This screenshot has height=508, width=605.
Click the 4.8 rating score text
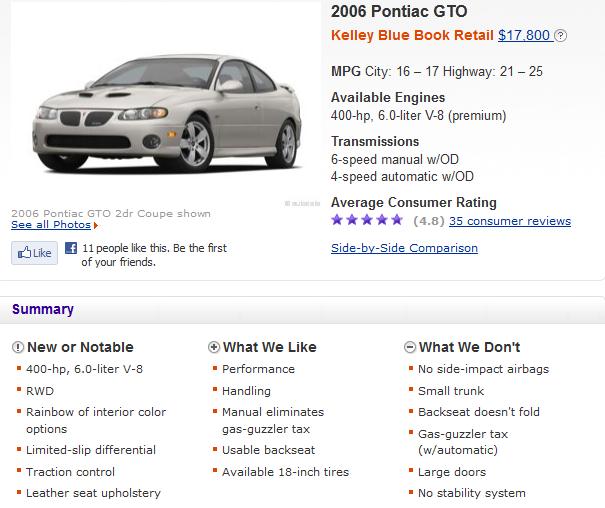point(429,221)
